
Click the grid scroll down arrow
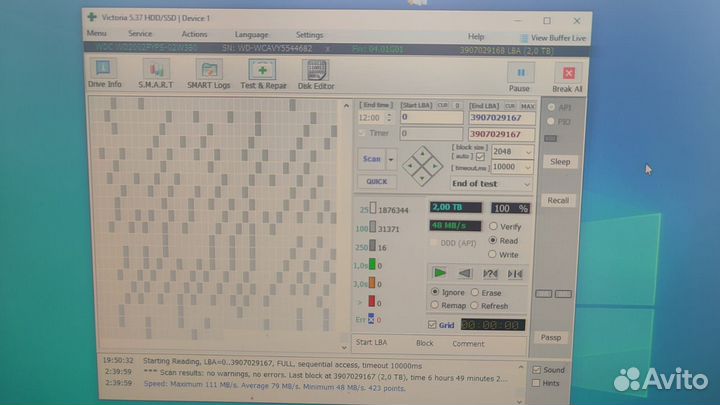pyautogui.click(x=344, y=348)
